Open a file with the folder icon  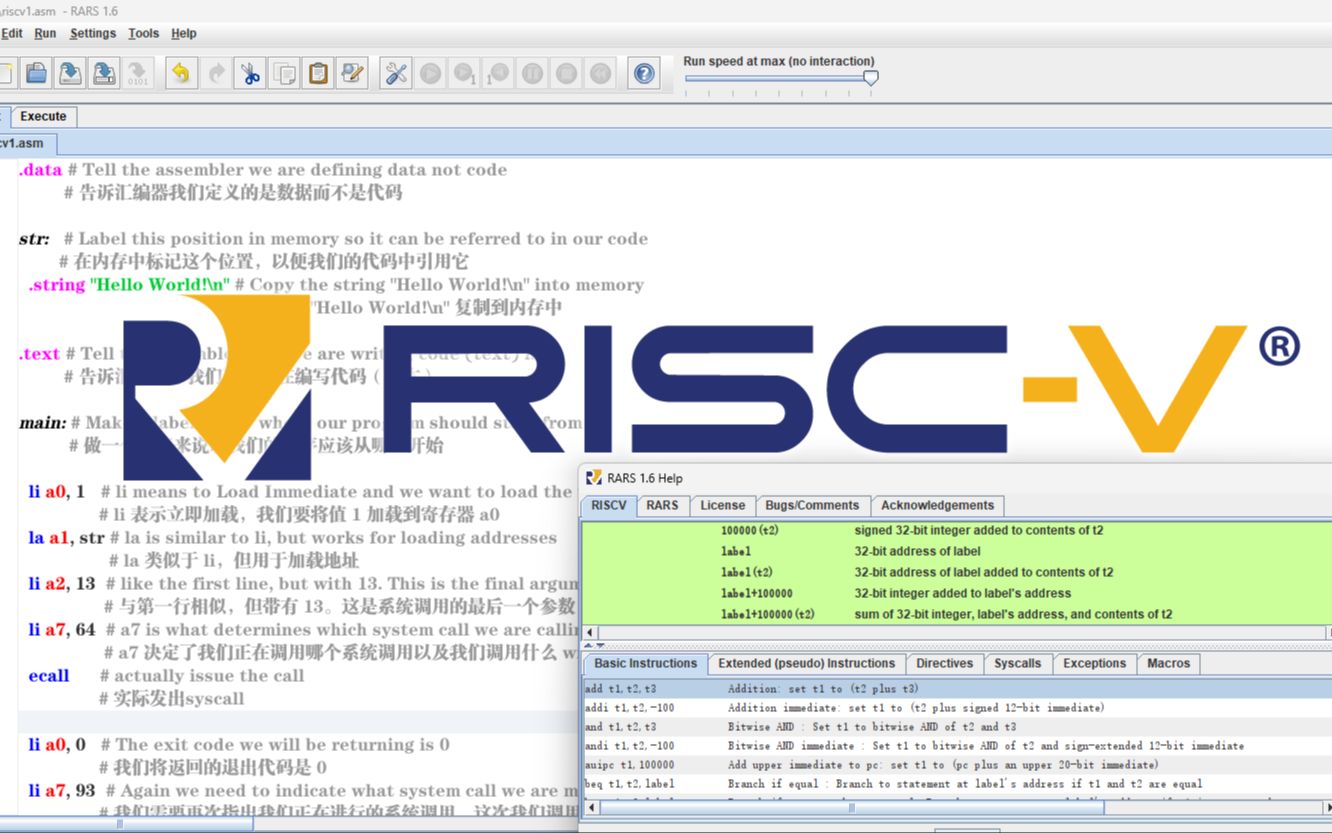pos(37,73)
